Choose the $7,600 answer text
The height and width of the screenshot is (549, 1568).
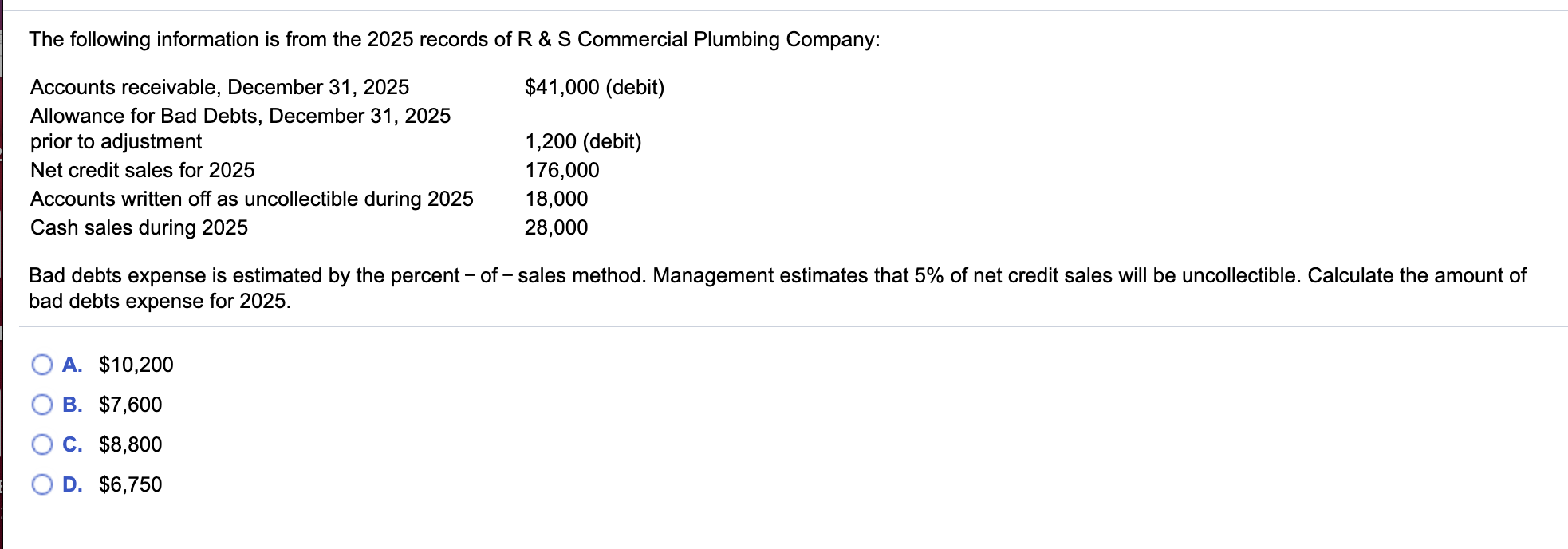click(130, 405)
